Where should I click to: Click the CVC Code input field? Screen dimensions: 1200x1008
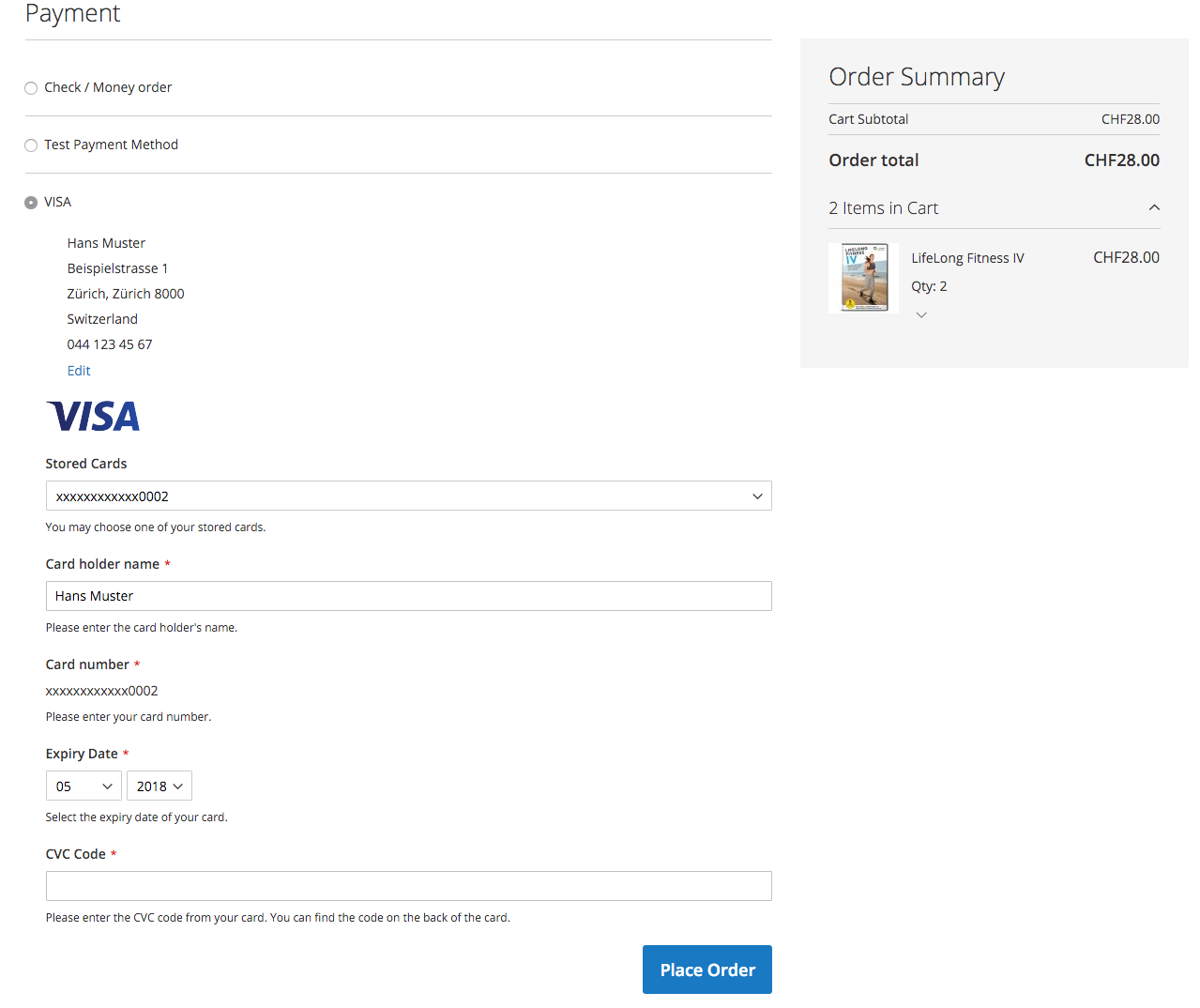point(408,886)
